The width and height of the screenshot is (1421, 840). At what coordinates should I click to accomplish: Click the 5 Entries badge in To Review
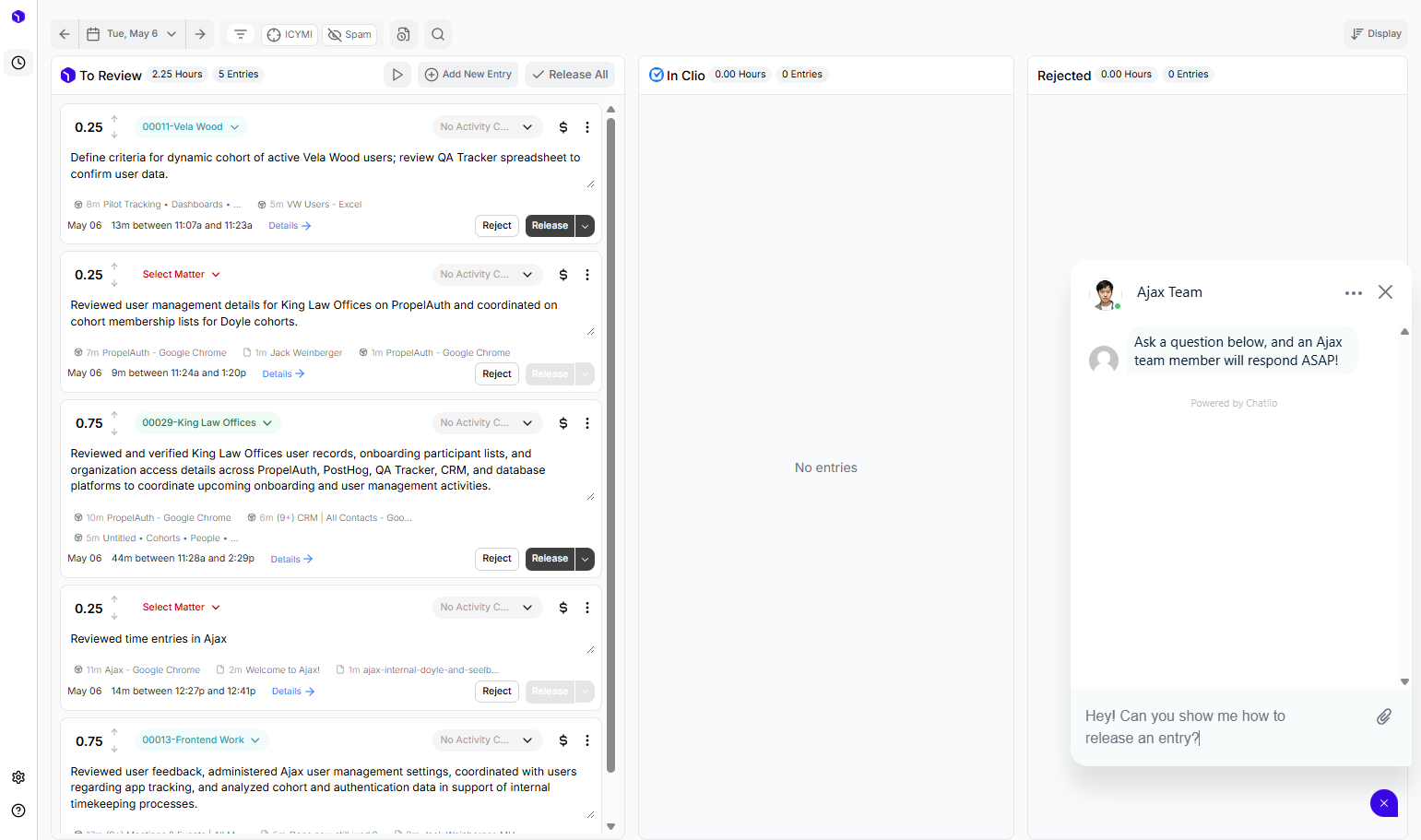239,75
